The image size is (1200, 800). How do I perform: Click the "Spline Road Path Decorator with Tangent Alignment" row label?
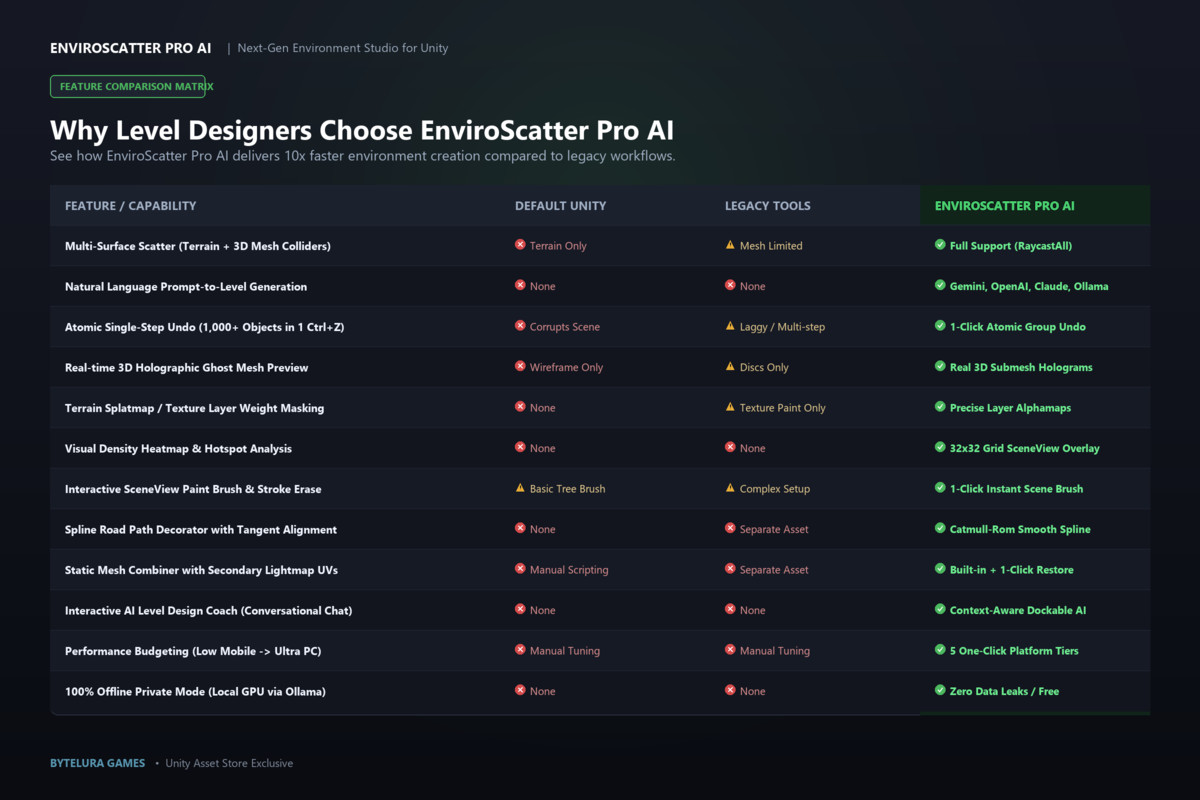(x=201, y=530)
